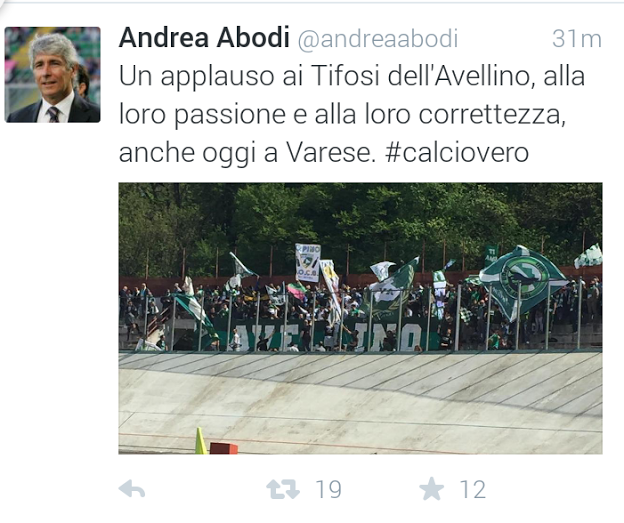Tap the @andreaabodi handle
The image size is (624, 523).
[378, 39]
